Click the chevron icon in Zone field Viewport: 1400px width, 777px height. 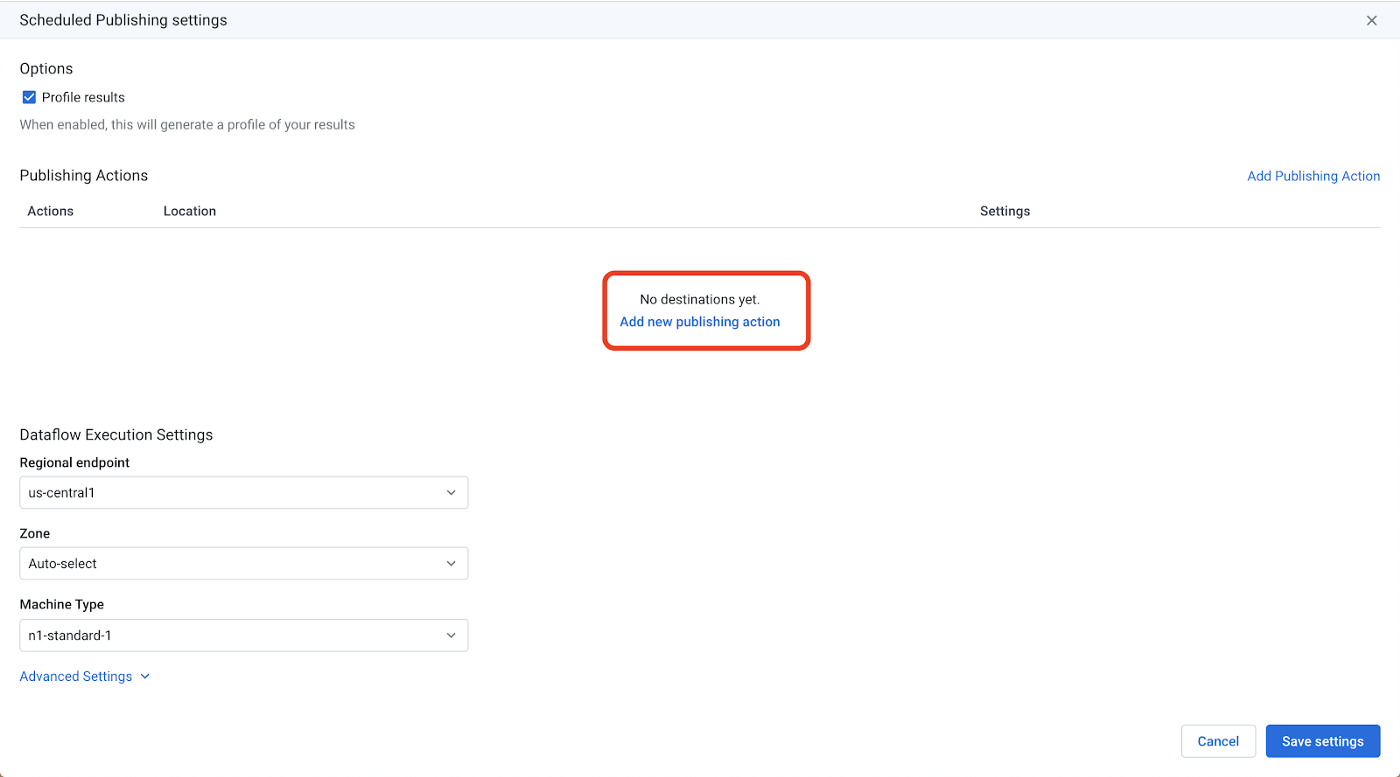[451, 564]
